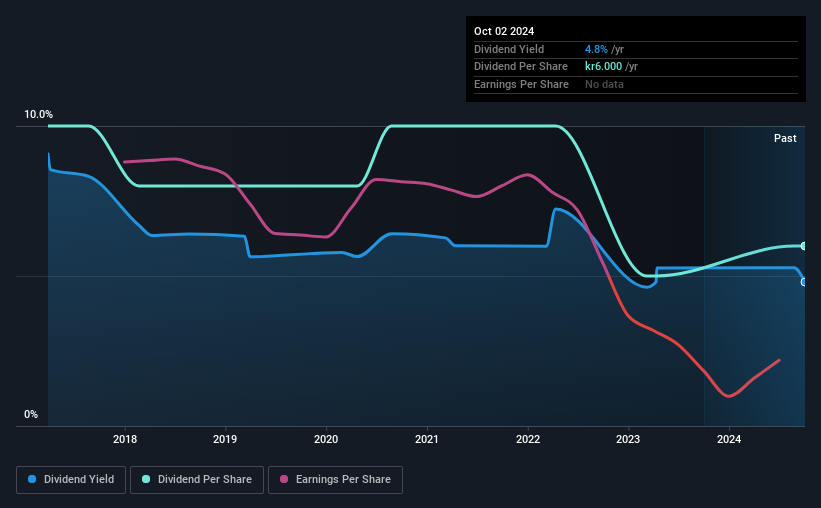This screenshot has height=508, width=821.
Task: Click the tooltip date Oct 02 2024
Action: [x=504, y=31]
